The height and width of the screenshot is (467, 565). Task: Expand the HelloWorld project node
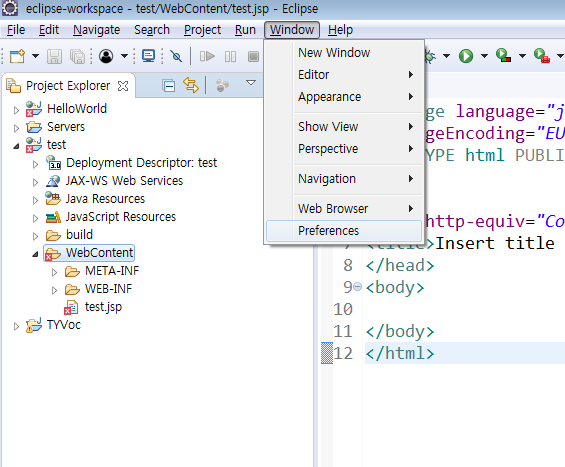16,110
